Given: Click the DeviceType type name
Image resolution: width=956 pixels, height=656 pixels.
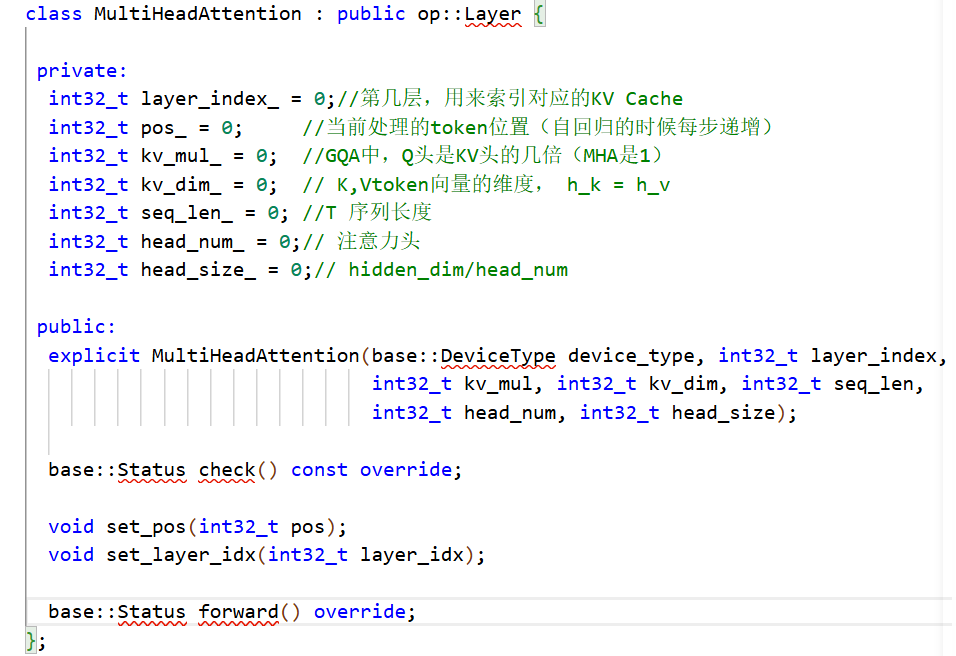Looking at the screenshot, I should click(498, 356).
